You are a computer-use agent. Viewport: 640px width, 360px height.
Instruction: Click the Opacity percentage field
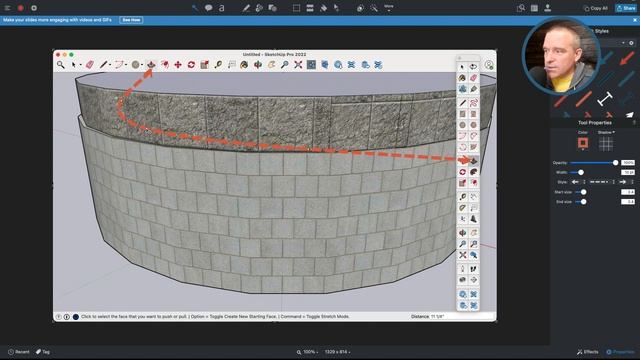pos(628,162)
